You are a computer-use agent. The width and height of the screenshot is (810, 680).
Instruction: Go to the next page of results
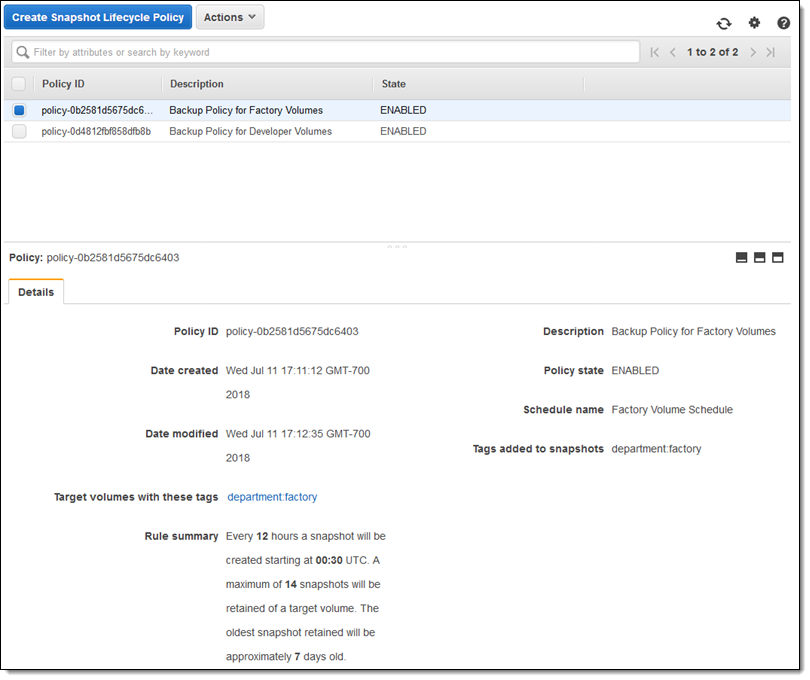point(752,52)
